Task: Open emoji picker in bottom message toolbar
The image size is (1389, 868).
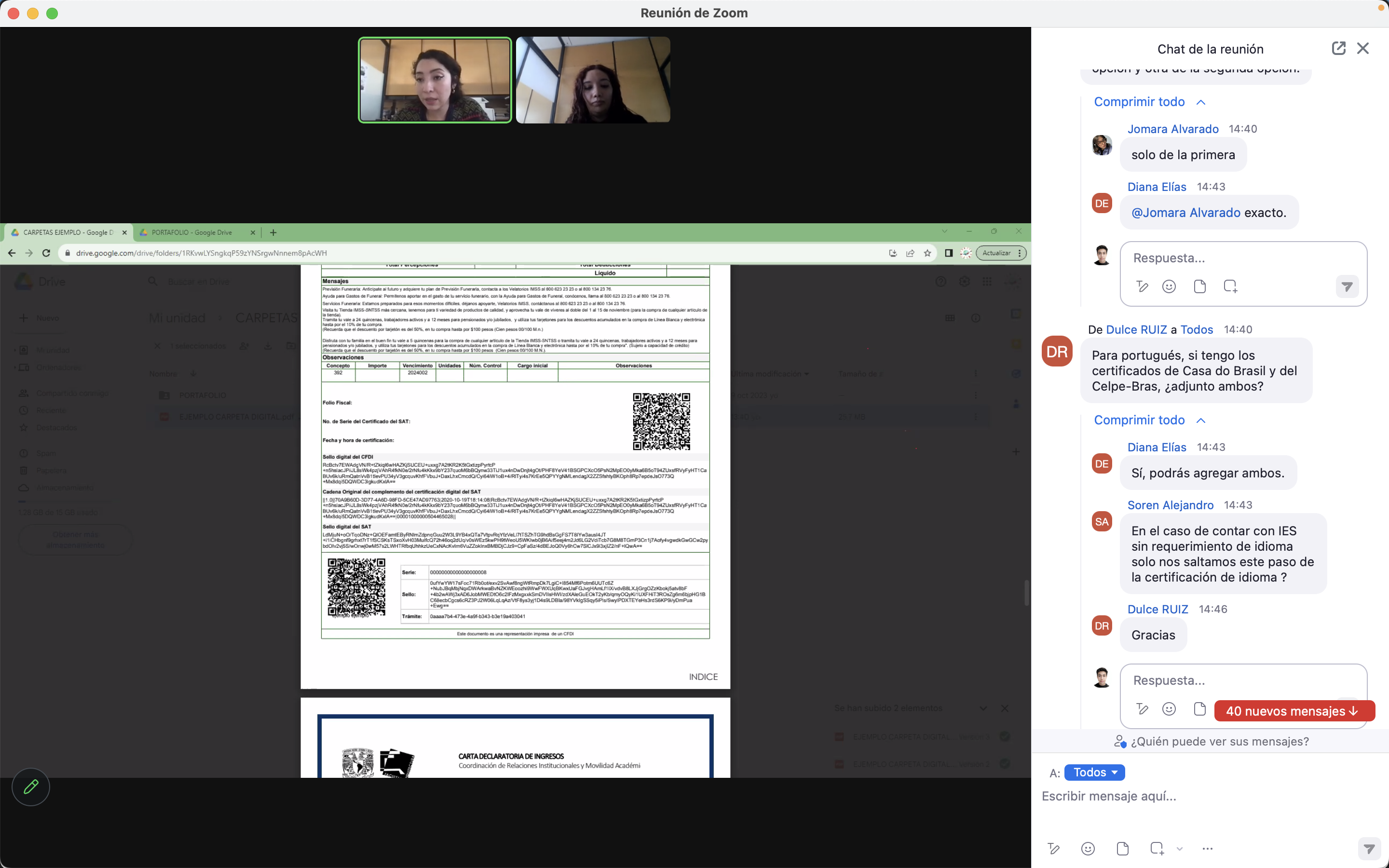Action: tap(1088, 849)
